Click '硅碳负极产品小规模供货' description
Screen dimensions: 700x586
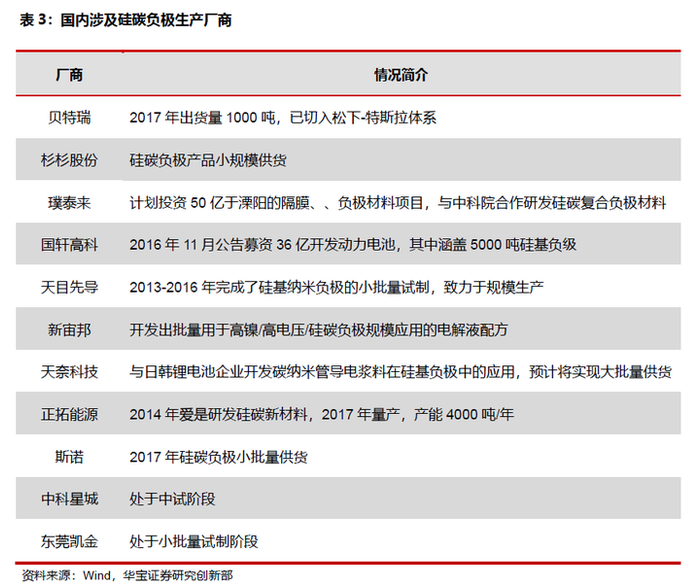pyautogui.click(x=208, y=160)
